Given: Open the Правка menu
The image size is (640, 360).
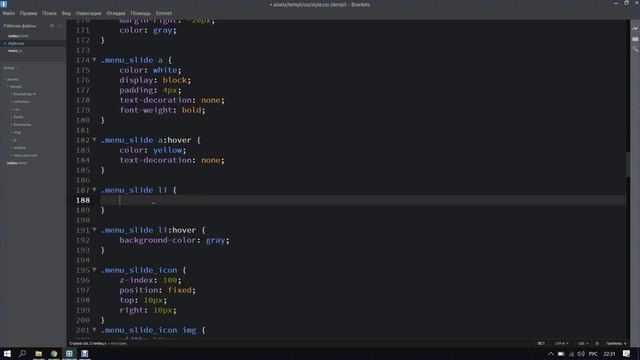Looking at the screenshot, I should [28, 13].
